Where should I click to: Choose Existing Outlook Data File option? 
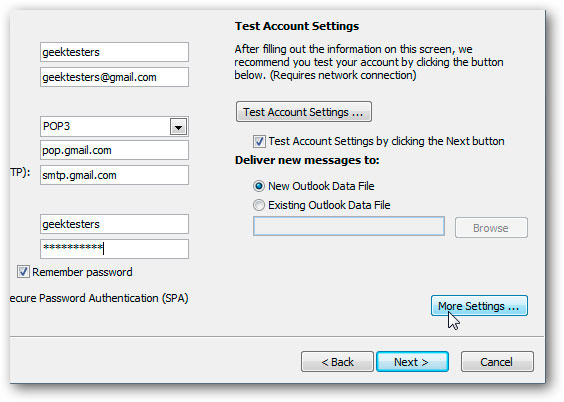click(259, 205)
